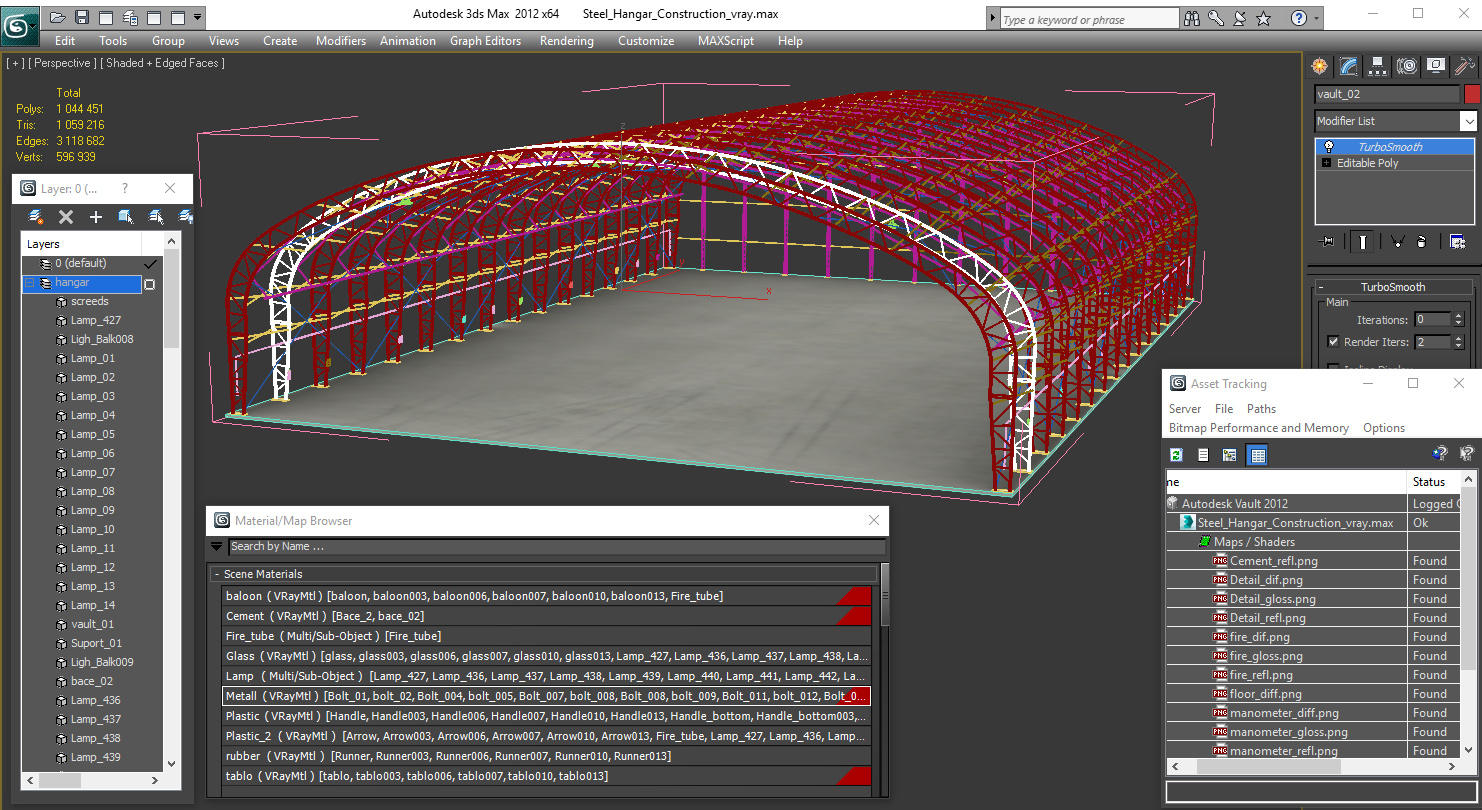
Task: Click the keyword search field in title bar
Action: tap(1090, 19)
